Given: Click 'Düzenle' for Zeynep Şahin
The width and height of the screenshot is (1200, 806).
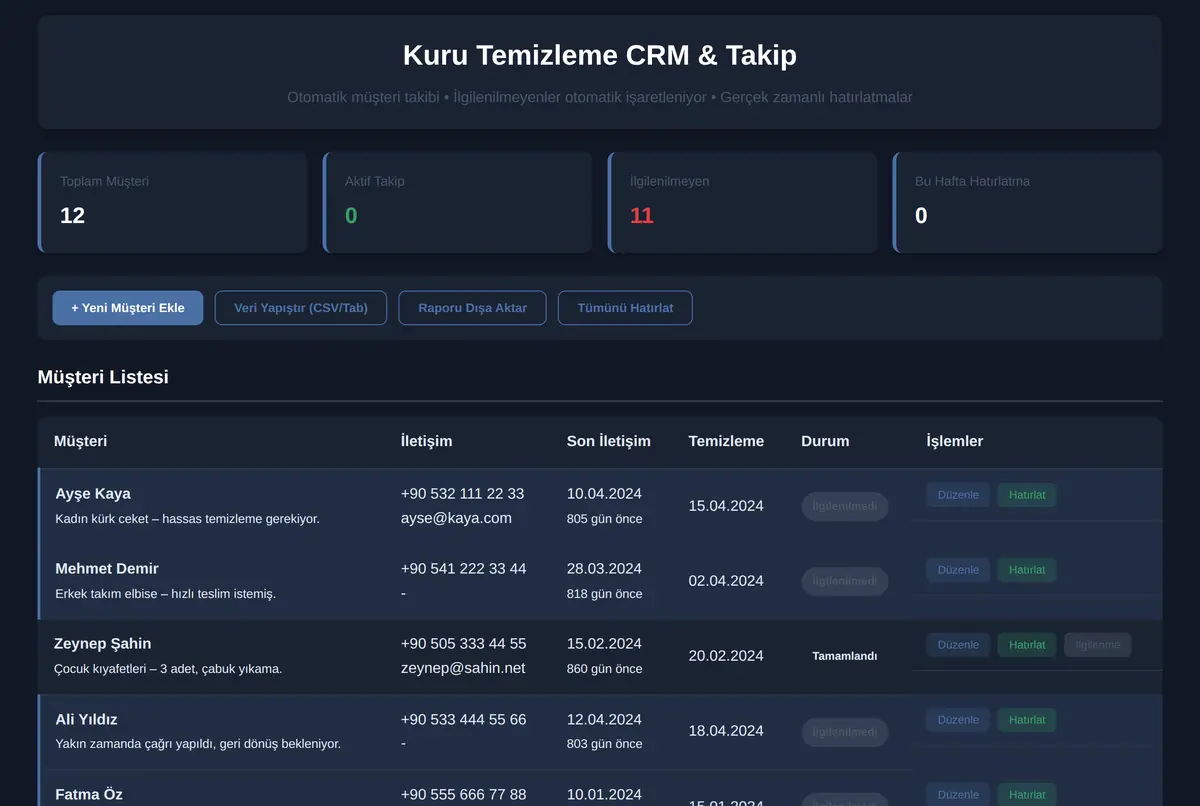Looking at the screenshot, I should [958, 645].
